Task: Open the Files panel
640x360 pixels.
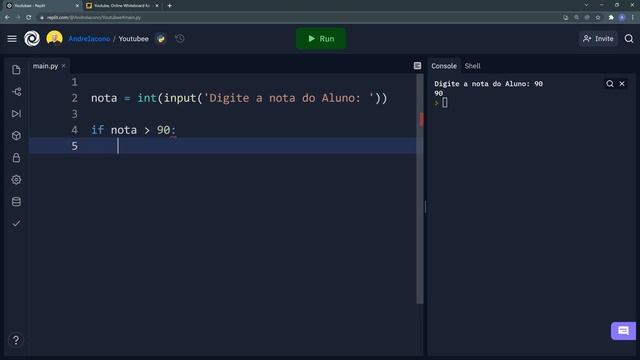Action: coord(16,70)
